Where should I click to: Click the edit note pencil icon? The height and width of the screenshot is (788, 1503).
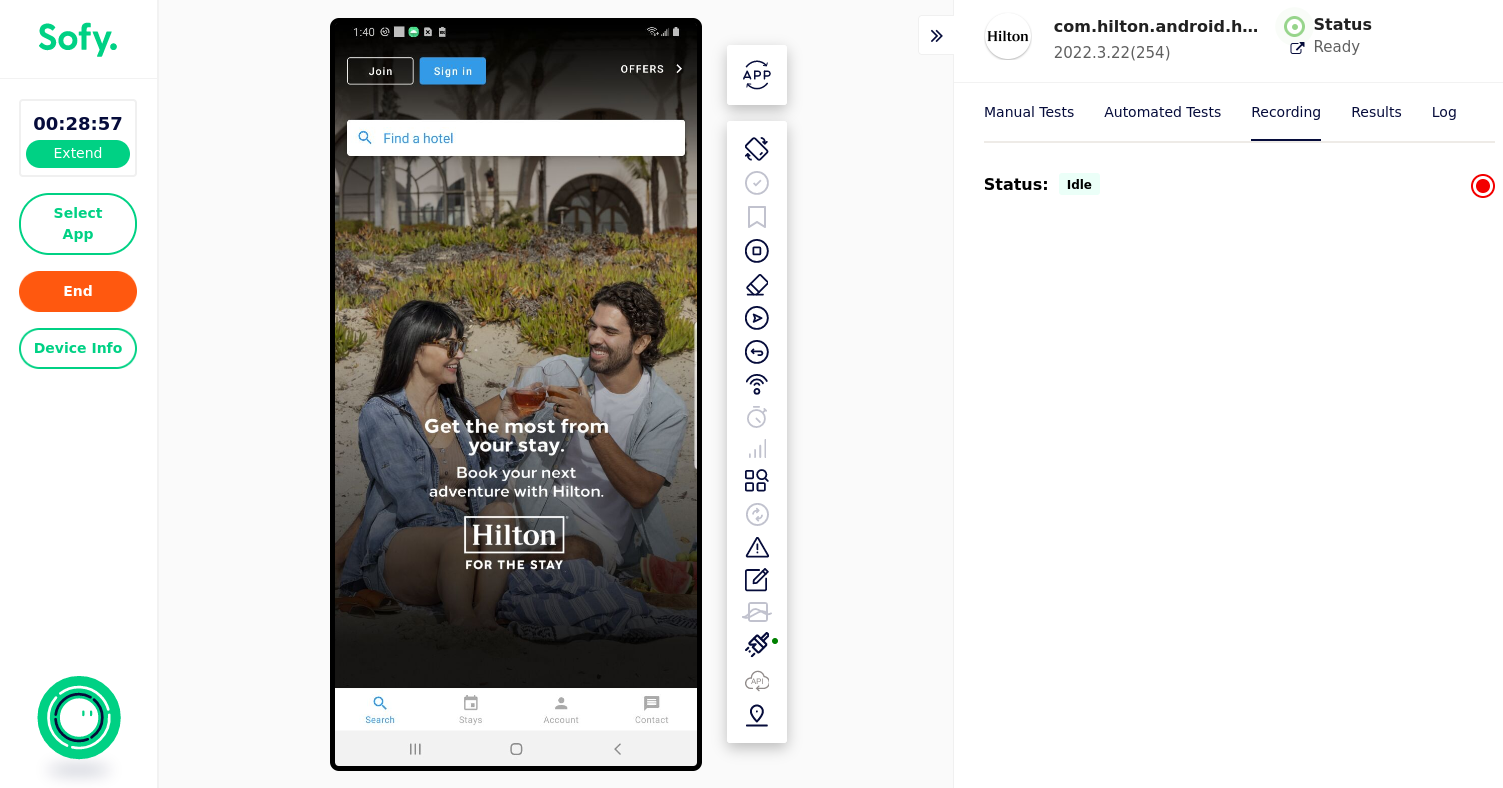click(x=757, y=579)
